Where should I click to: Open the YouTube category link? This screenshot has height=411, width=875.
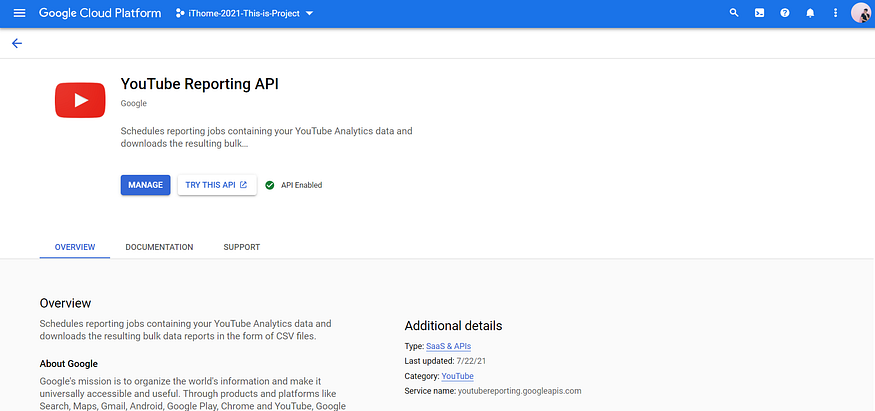(x=458, y=376)
